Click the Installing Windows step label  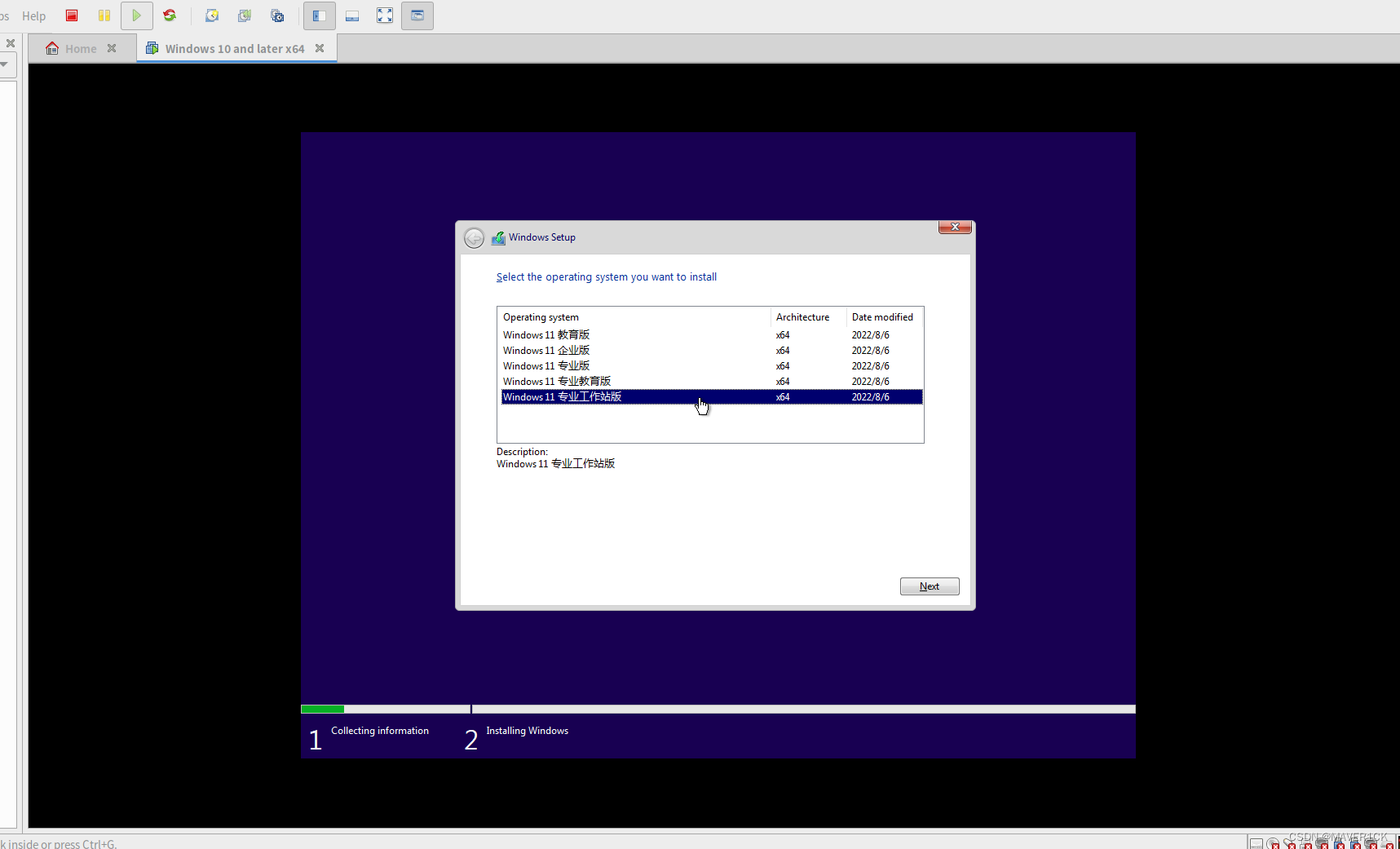(x=528, y=731)
